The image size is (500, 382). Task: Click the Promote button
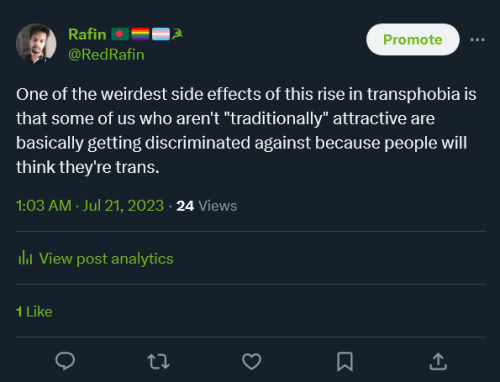coord(413,39)
